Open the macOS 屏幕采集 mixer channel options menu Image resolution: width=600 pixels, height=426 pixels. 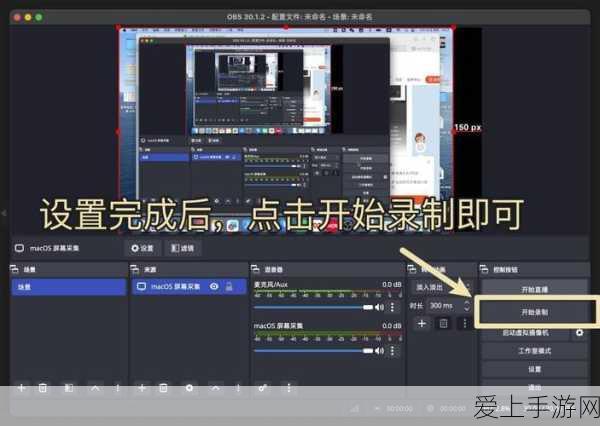[x=392, y=351]
